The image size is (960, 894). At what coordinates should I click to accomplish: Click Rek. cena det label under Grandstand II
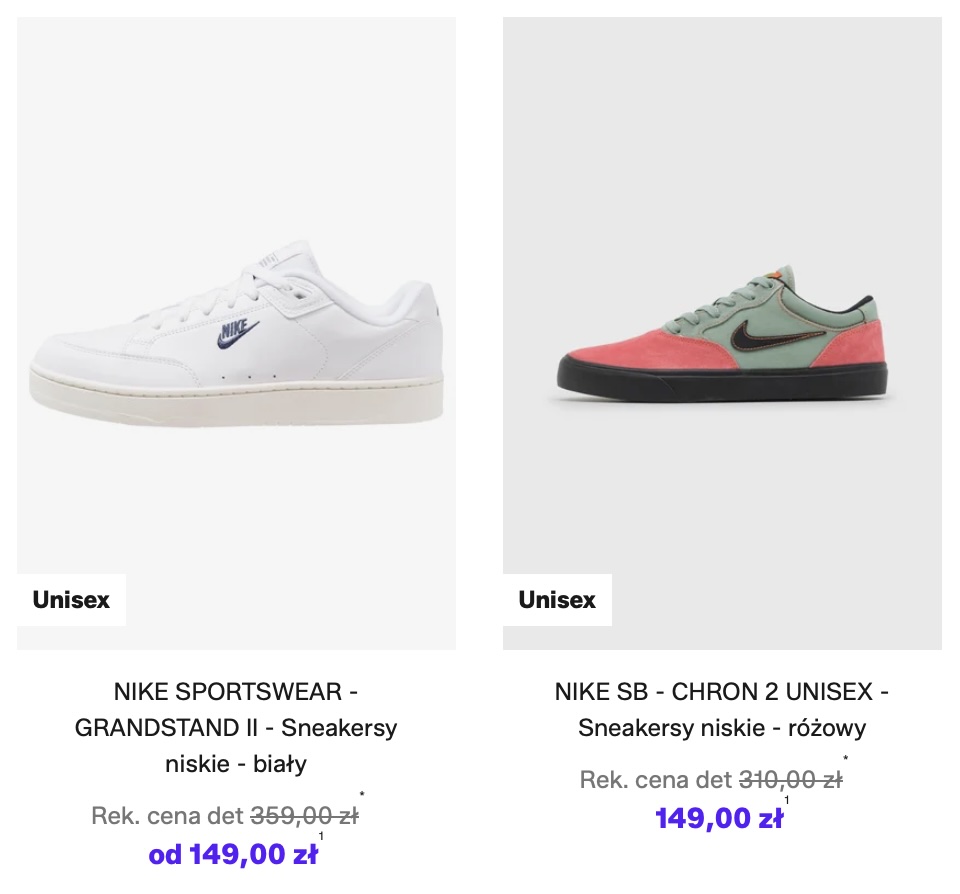167,816
